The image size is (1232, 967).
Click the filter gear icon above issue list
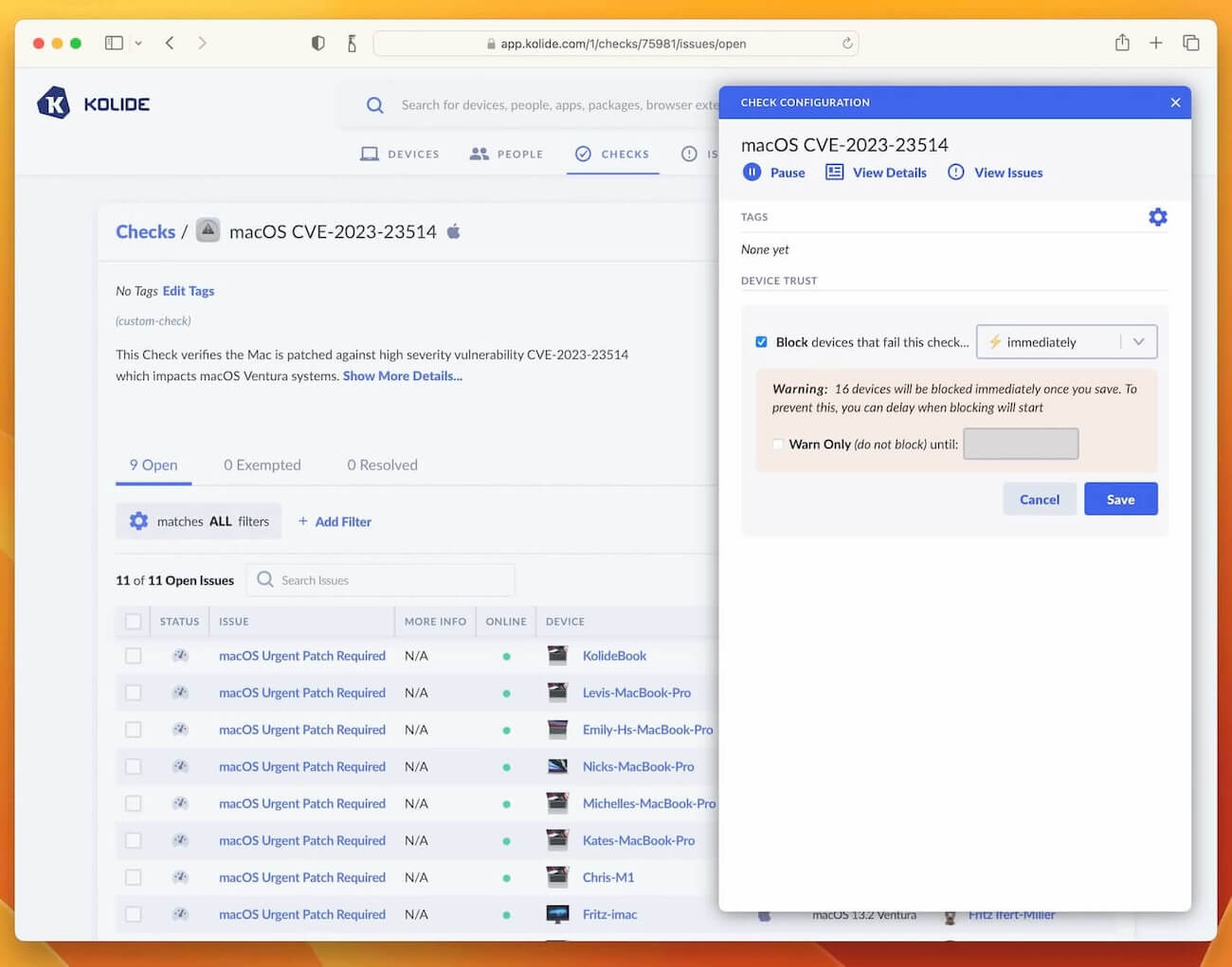(138, 520)
